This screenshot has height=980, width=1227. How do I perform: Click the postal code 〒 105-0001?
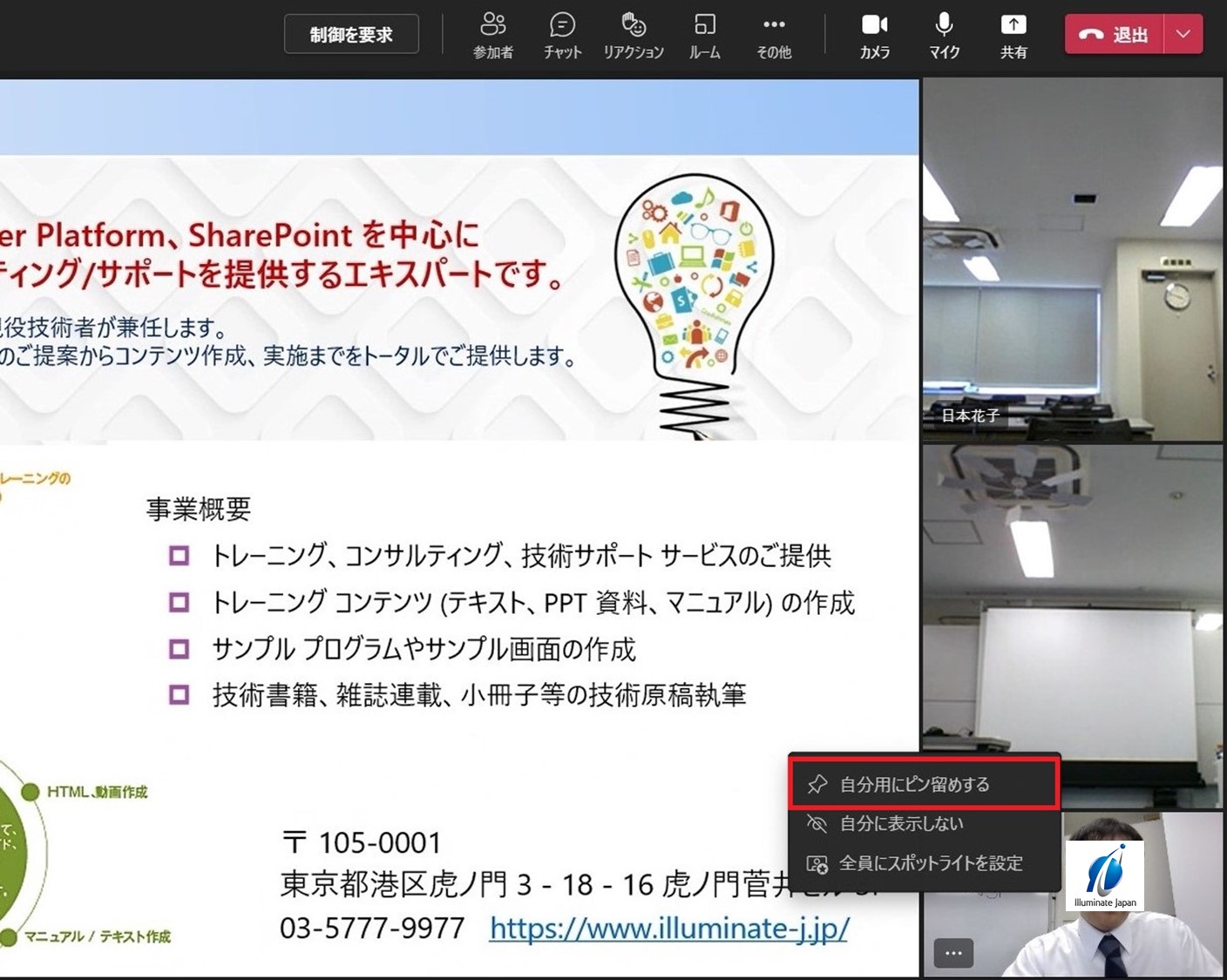point(362,842)
